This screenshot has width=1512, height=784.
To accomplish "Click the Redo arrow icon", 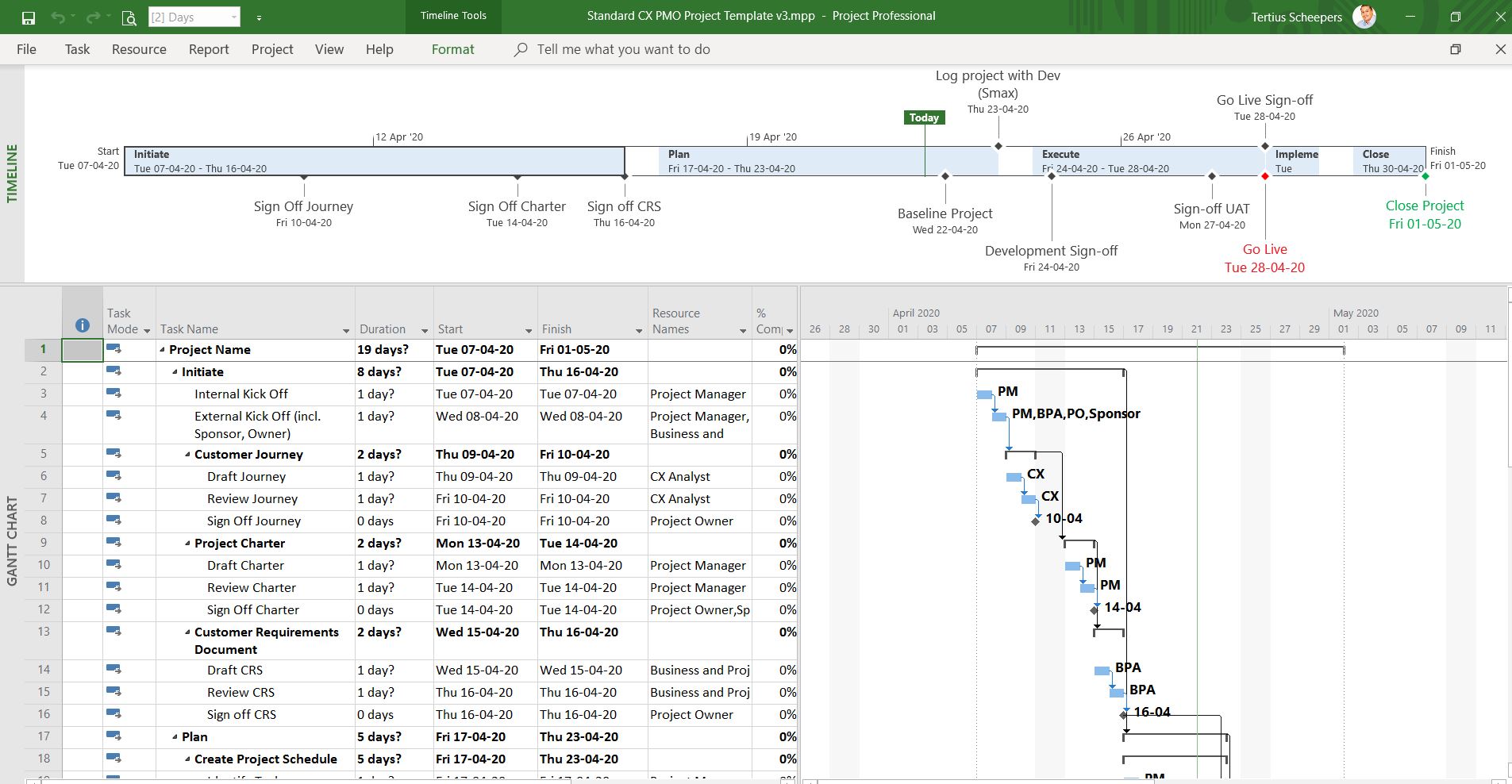I will [92, 17].
